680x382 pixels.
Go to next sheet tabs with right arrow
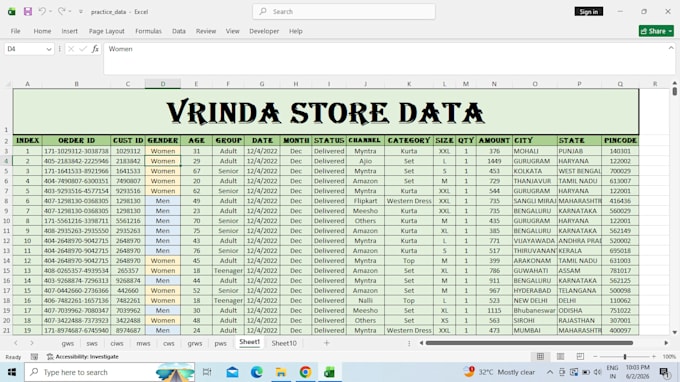(x=32, y=343)
